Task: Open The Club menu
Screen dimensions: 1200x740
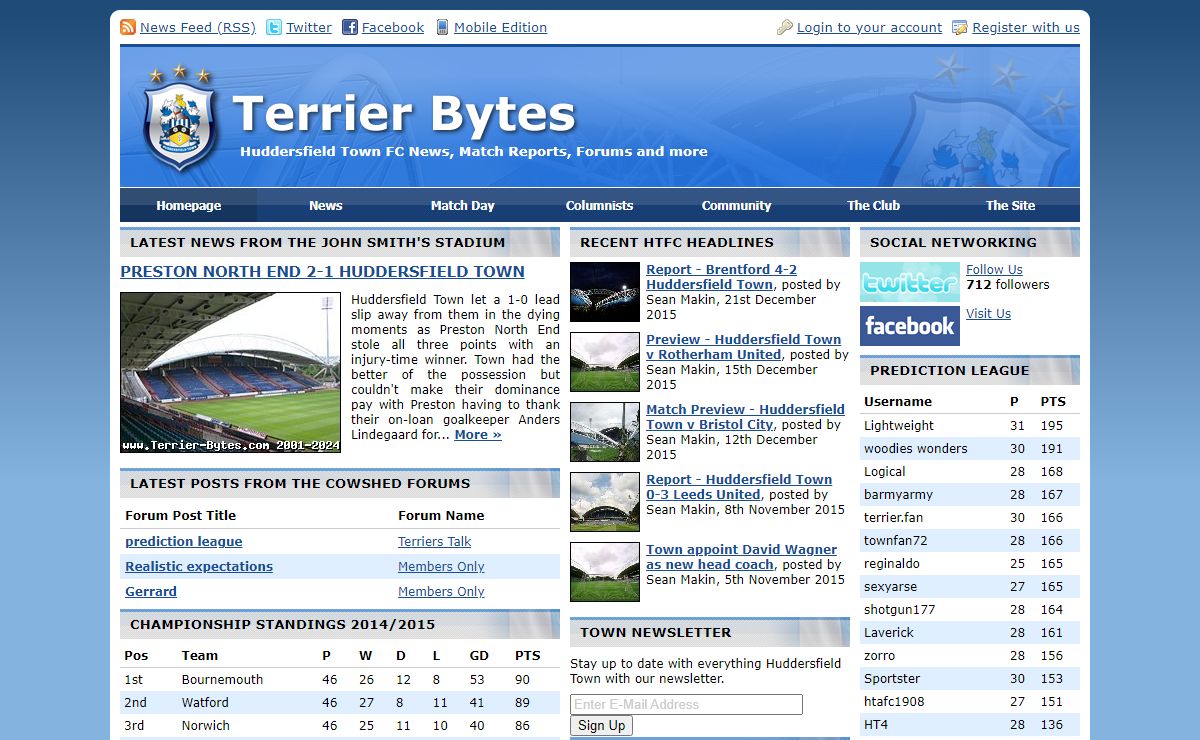Action: (873, 205)
